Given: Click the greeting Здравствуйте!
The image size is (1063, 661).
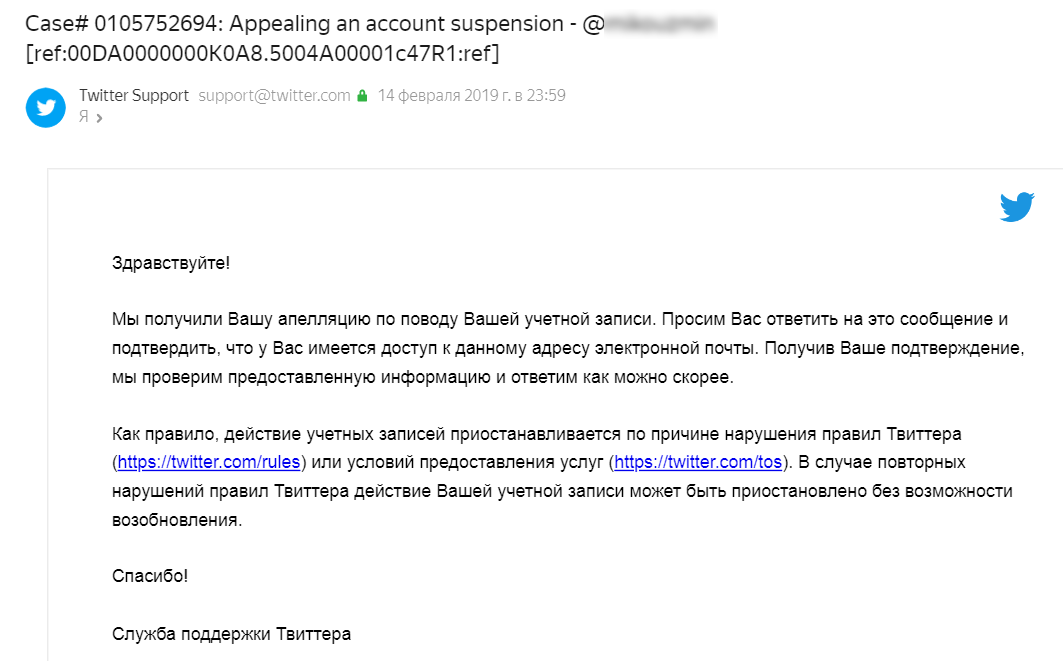Looking at the screenshot, I should (x=171, y=263).
